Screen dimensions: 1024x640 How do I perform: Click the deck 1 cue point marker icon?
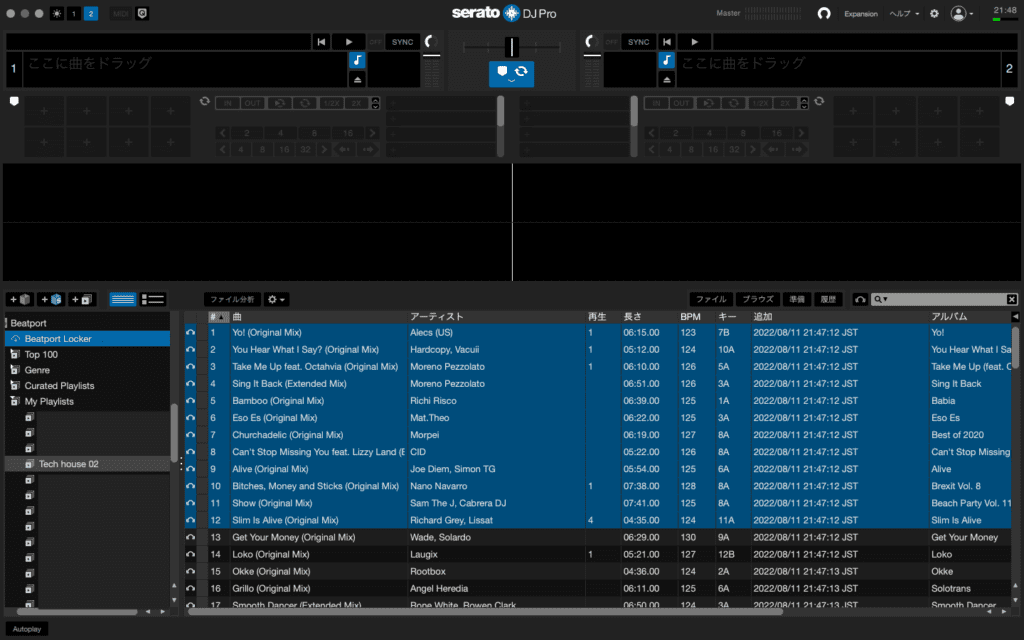coord(14,101)
